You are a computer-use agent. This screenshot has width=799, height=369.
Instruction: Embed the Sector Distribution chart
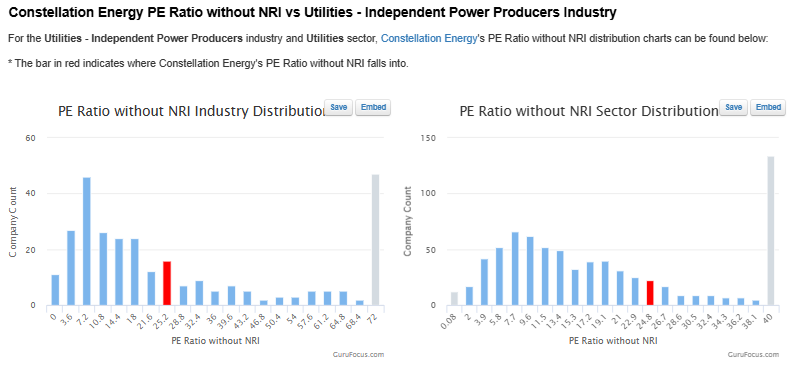(768, 108)
